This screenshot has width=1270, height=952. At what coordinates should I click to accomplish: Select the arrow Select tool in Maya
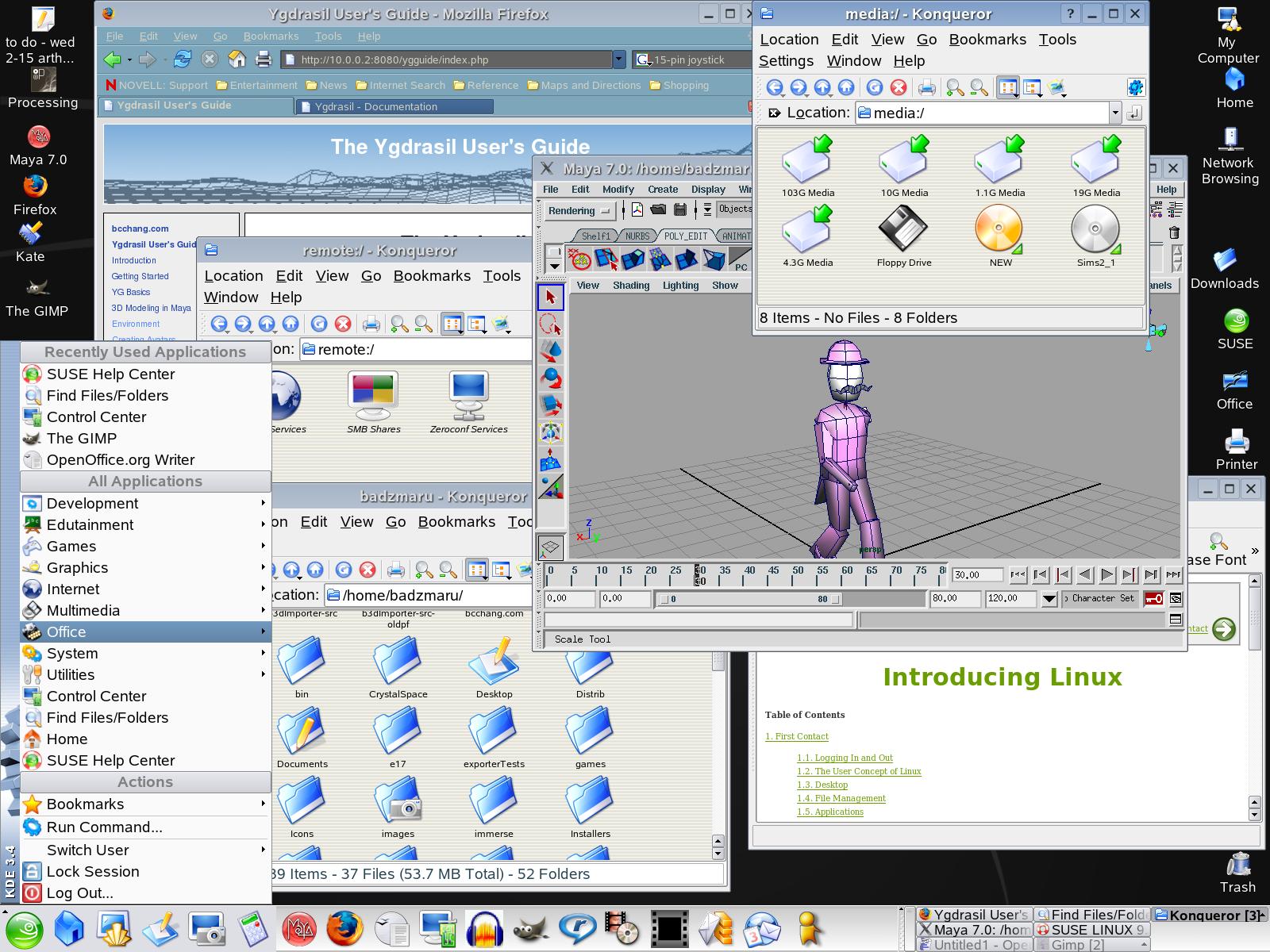click(x=551, y=297)
